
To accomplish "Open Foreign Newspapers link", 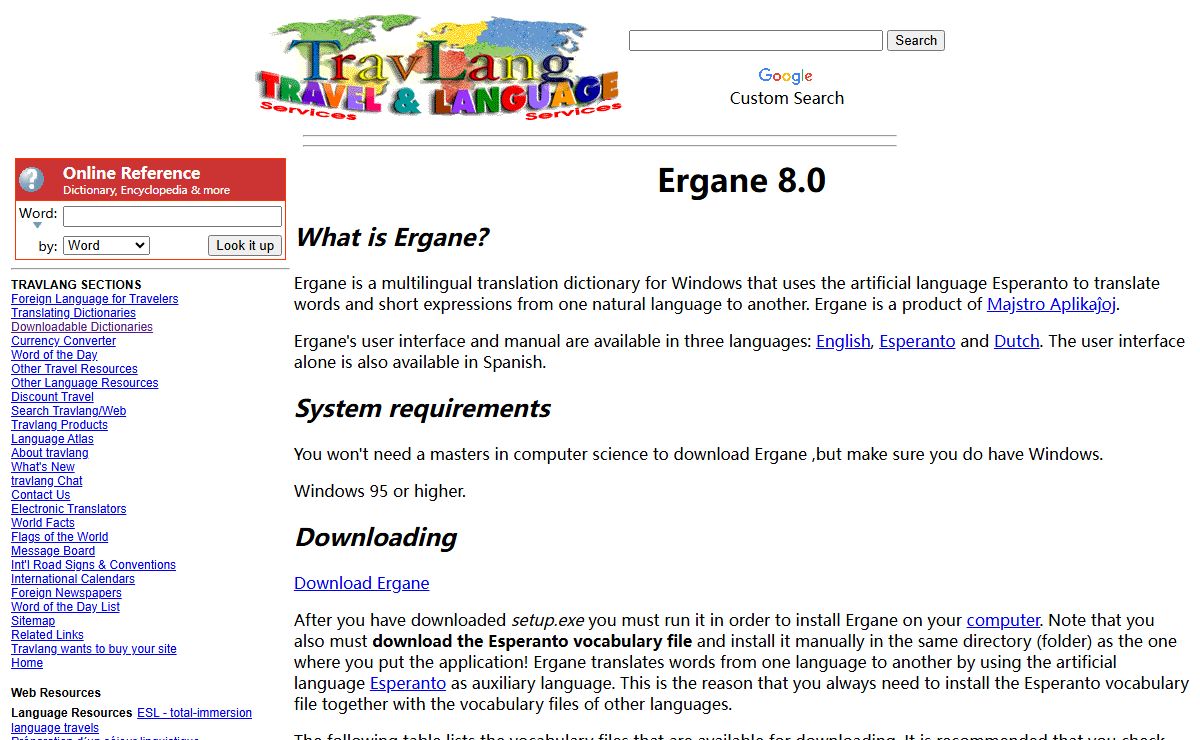I will 66,593.
